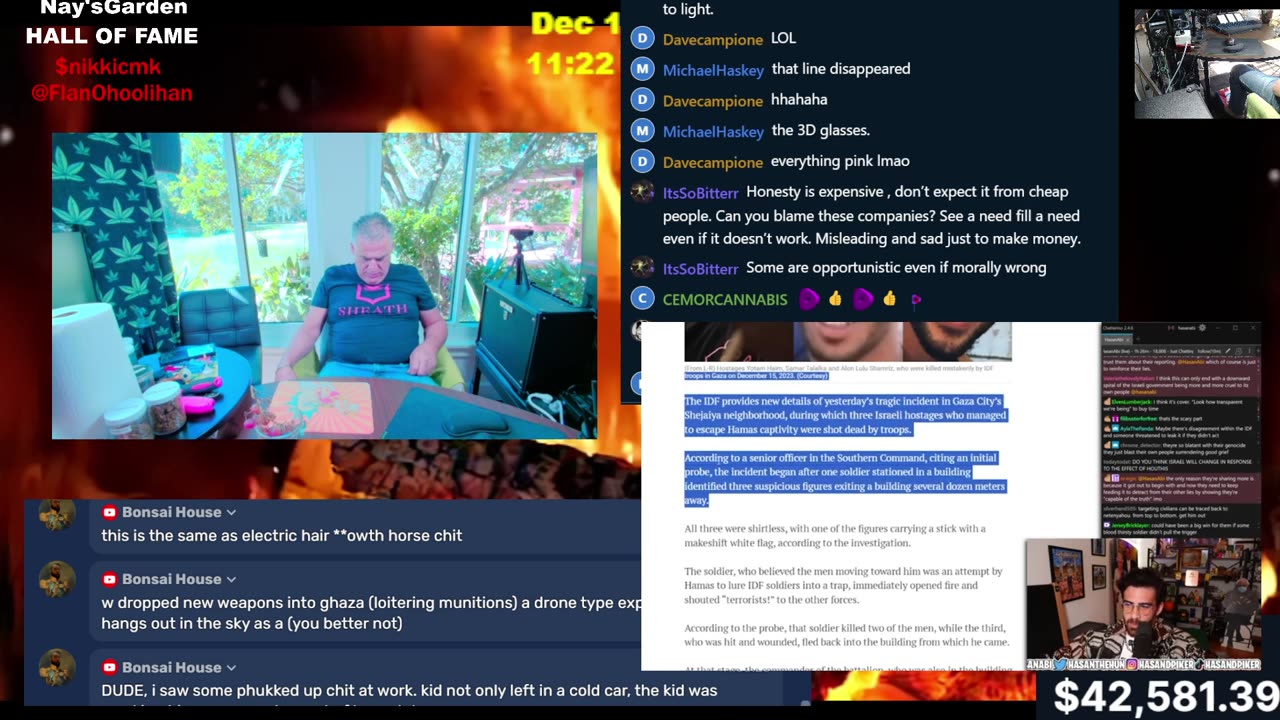Image resolution: width=1280 pixels, height=720 pixels.
Task: Click ItsSoBitterr's avatar beside 'Some are opportunistic'
Action: coord(643,268)
